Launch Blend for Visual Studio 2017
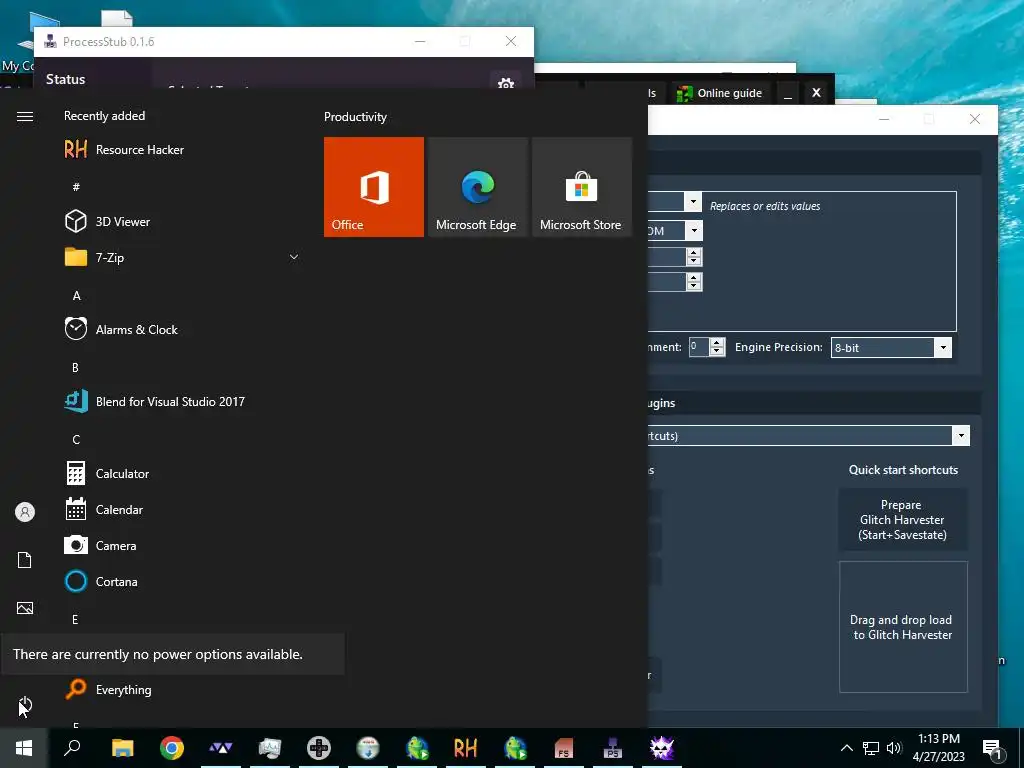The image size is (1024, 768). (x=183, y=402)
